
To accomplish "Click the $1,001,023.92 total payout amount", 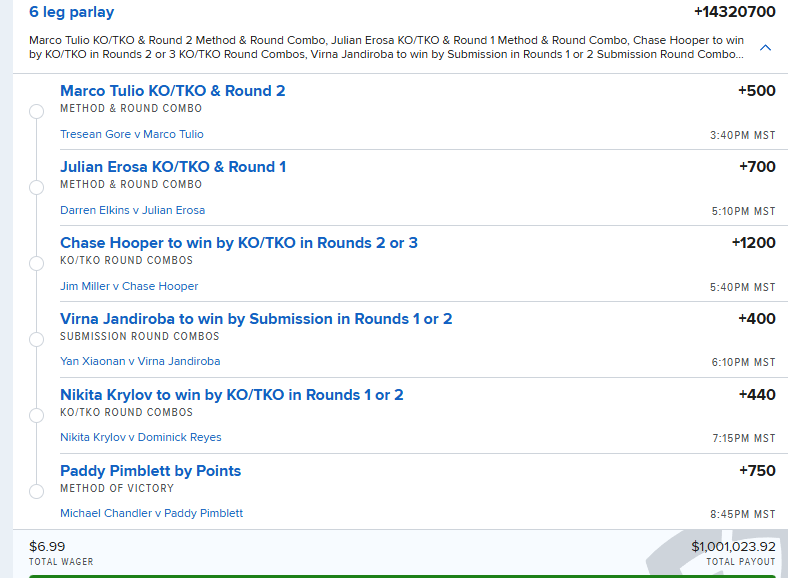I will coord(733,546).
